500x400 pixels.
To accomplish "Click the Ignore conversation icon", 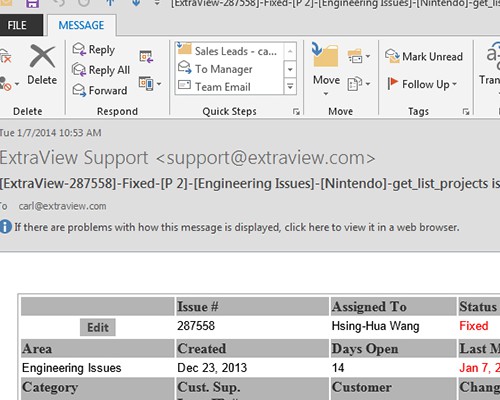I will point(6,55).
